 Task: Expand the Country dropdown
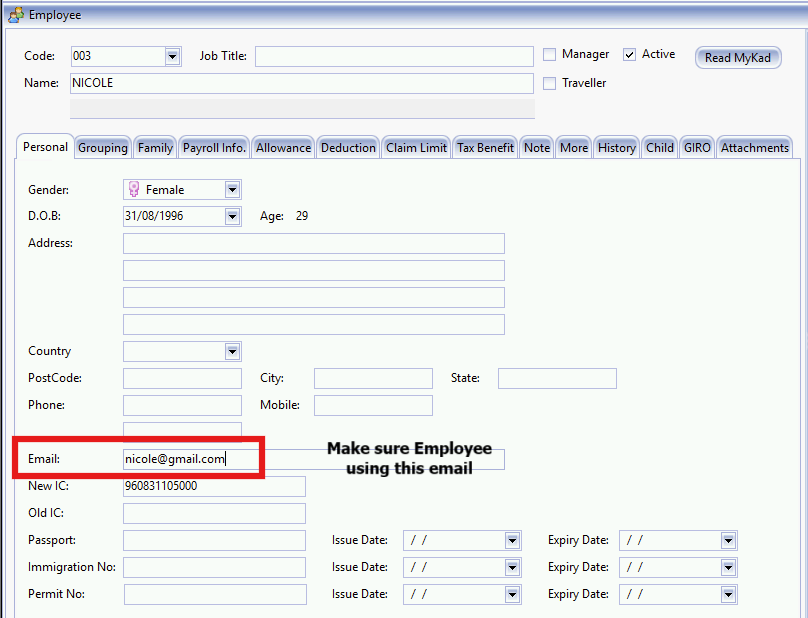(x=232, y=351)
